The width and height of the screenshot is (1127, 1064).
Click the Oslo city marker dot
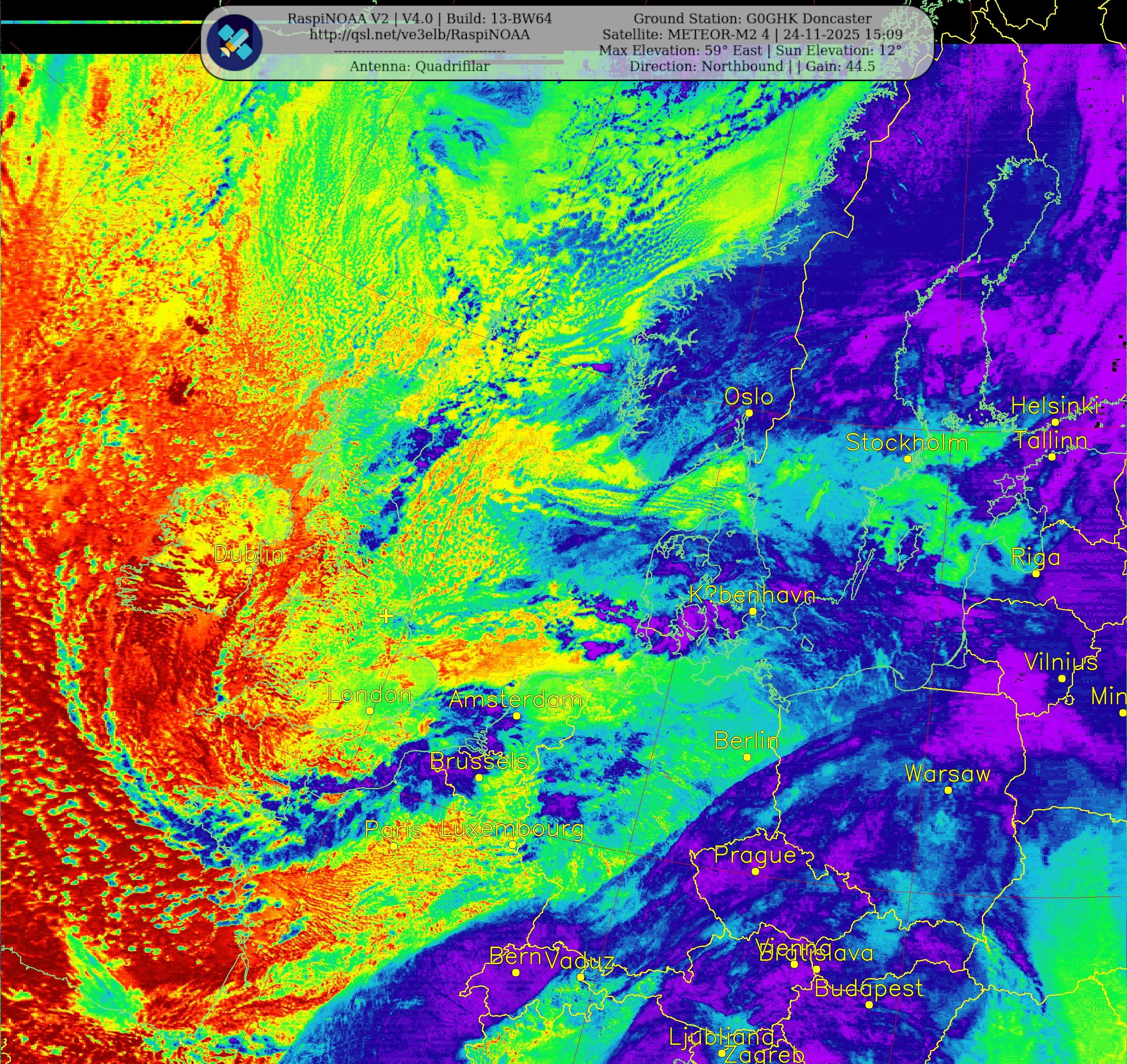749,413
